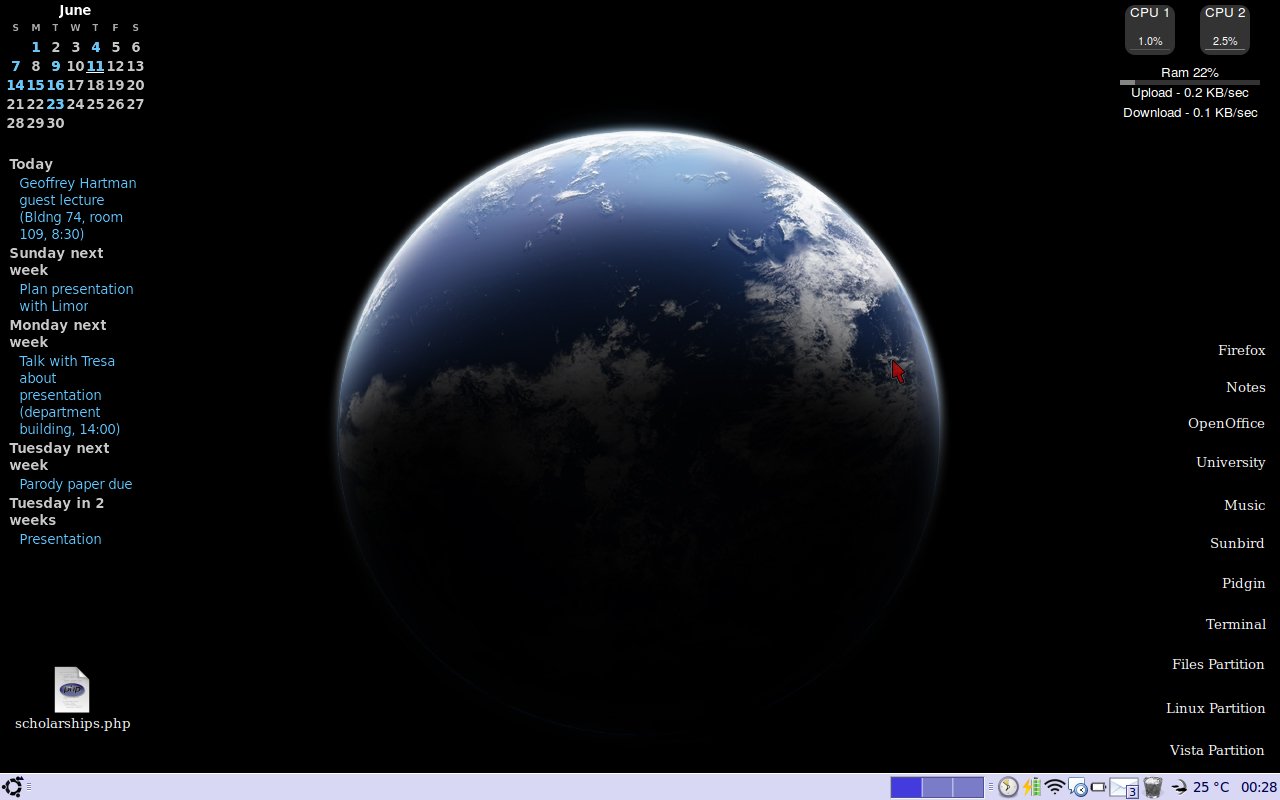The image size is (1280, 800).
Task: Click the chat-with-clock tray icon
Action: point(1077,788)
